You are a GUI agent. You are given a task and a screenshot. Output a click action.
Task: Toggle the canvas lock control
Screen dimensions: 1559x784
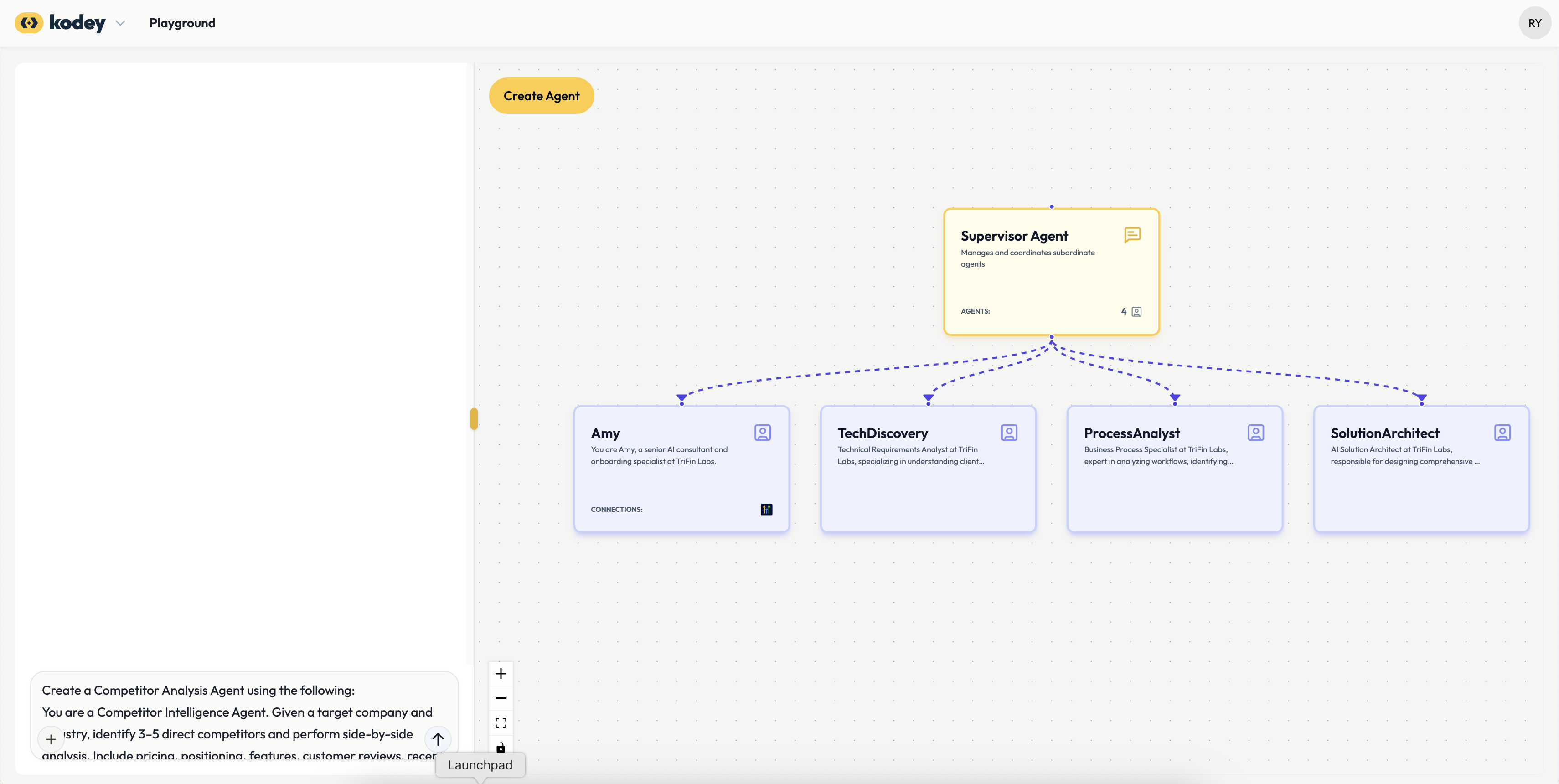[x=501, y=747]
